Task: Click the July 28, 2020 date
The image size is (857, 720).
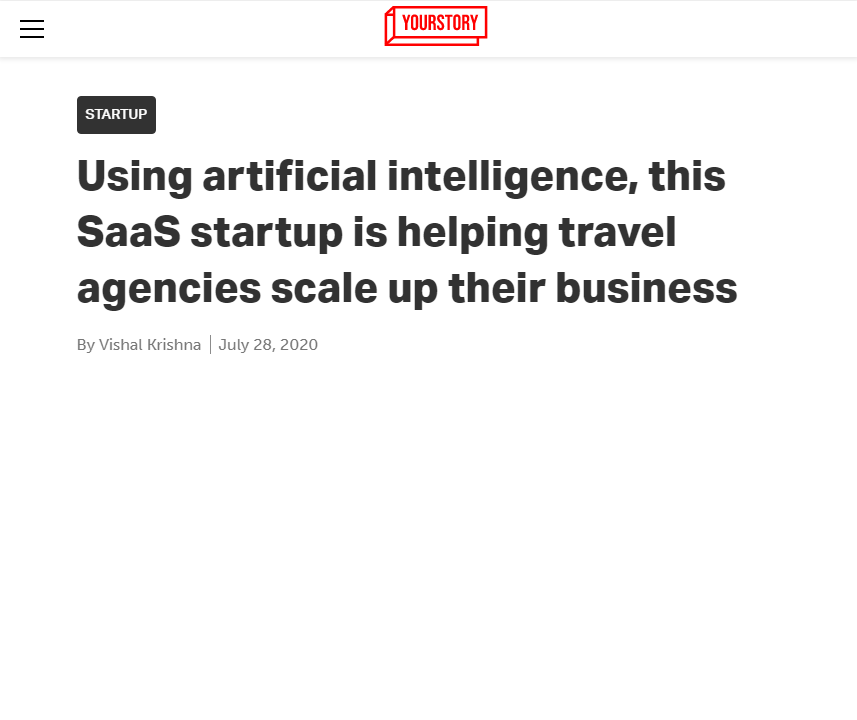Action: [x=268, y=344]
